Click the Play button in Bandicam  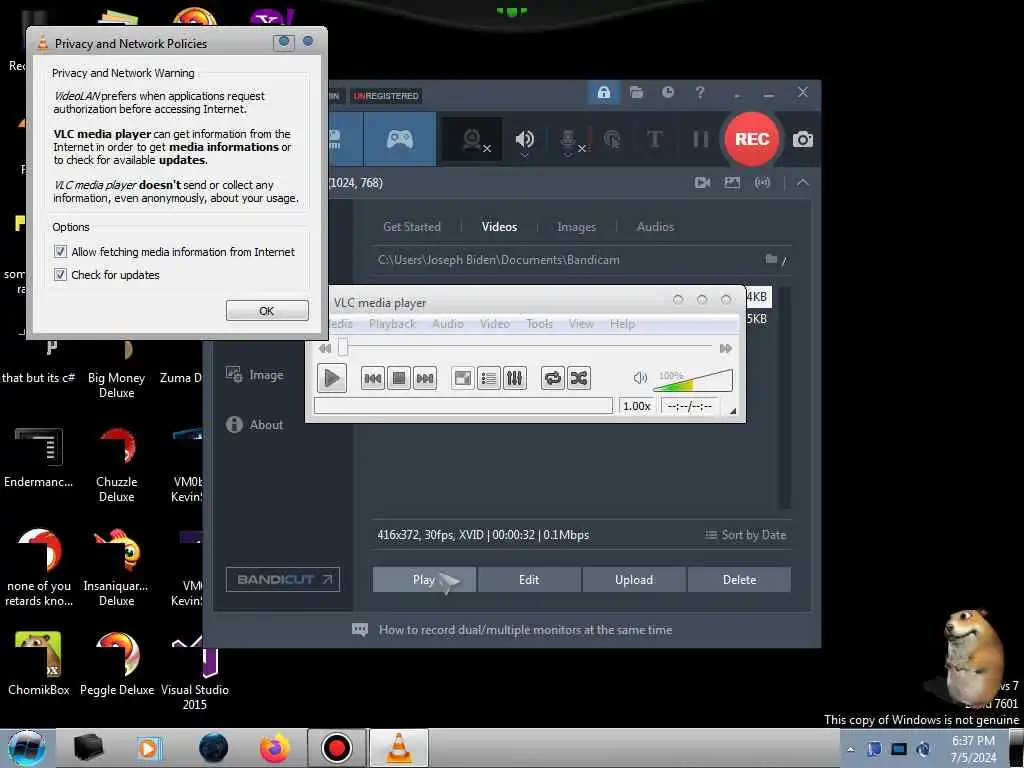pos(424,579)
